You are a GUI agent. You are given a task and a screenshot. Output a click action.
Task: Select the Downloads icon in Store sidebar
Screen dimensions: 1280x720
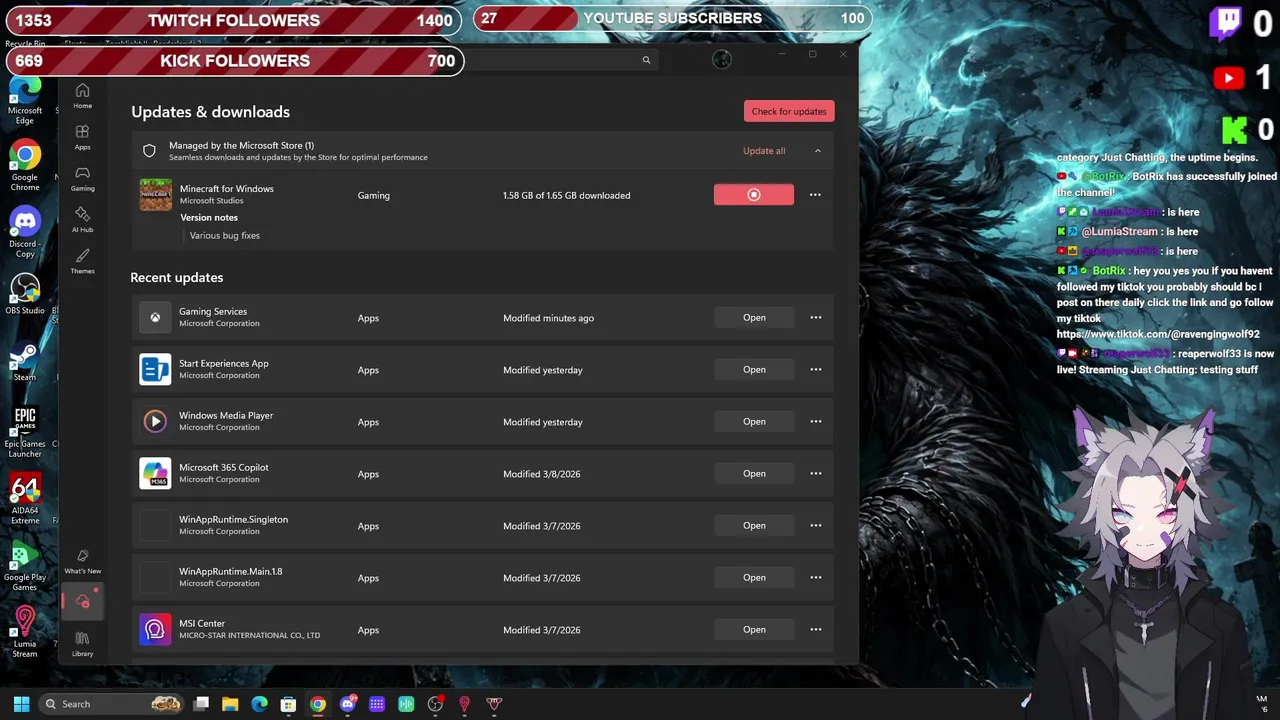tap(82, 602)
